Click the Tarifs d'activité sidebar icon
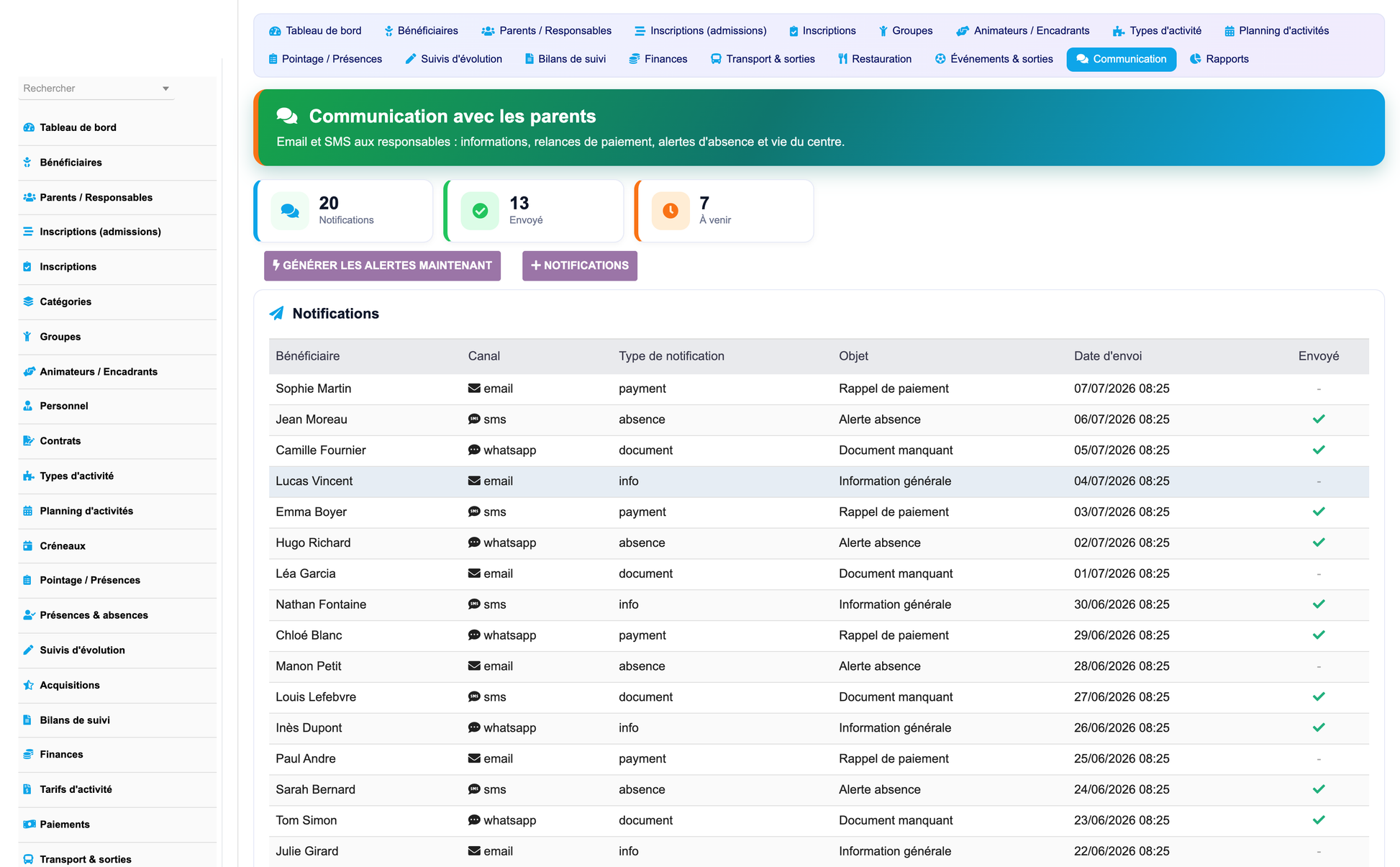Viewport: 1400px width, 867px height. [x=27, y=789]
